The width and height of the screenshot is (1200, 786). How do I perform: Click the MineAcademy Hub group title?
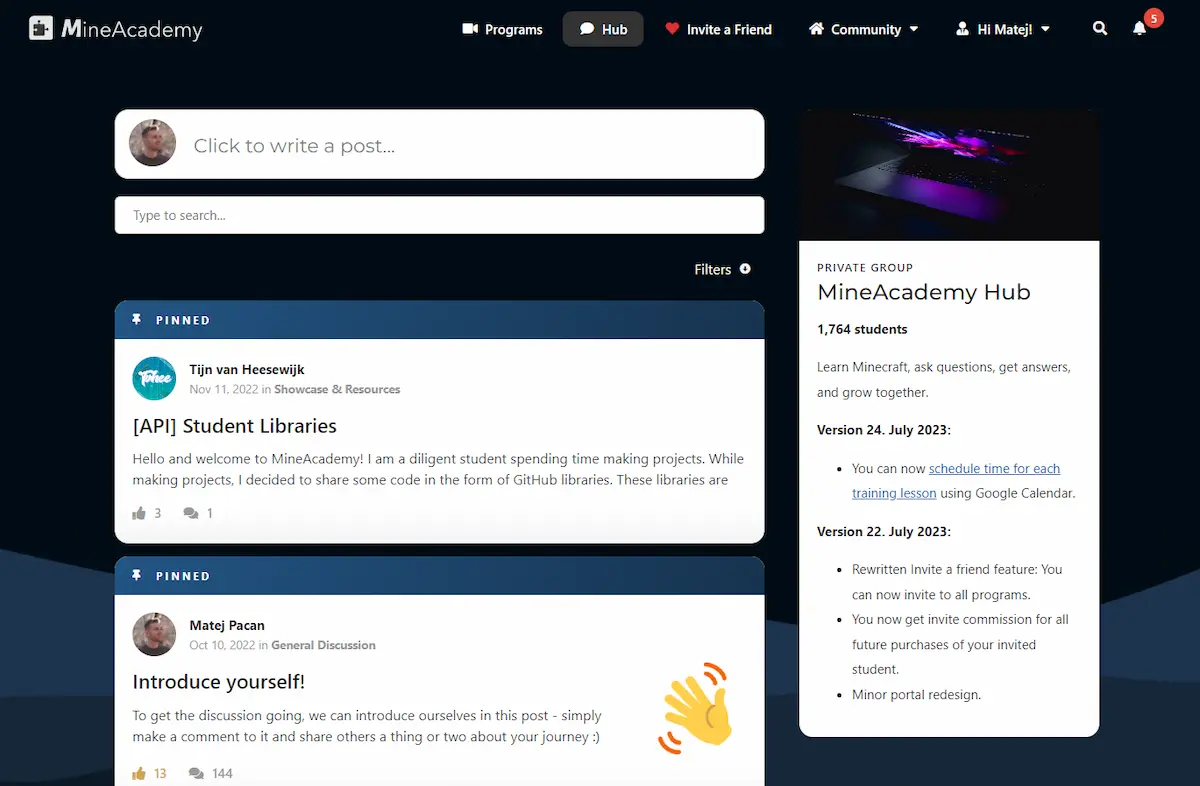pyautogui.click(x=924, y=292)
